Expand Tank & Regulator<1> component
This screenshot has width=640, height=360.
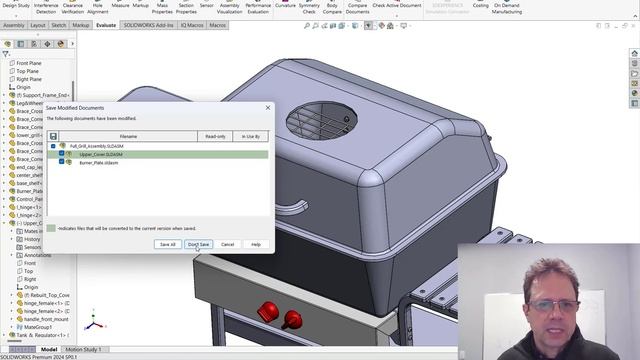pyautogui.click(x=4, y=335)
